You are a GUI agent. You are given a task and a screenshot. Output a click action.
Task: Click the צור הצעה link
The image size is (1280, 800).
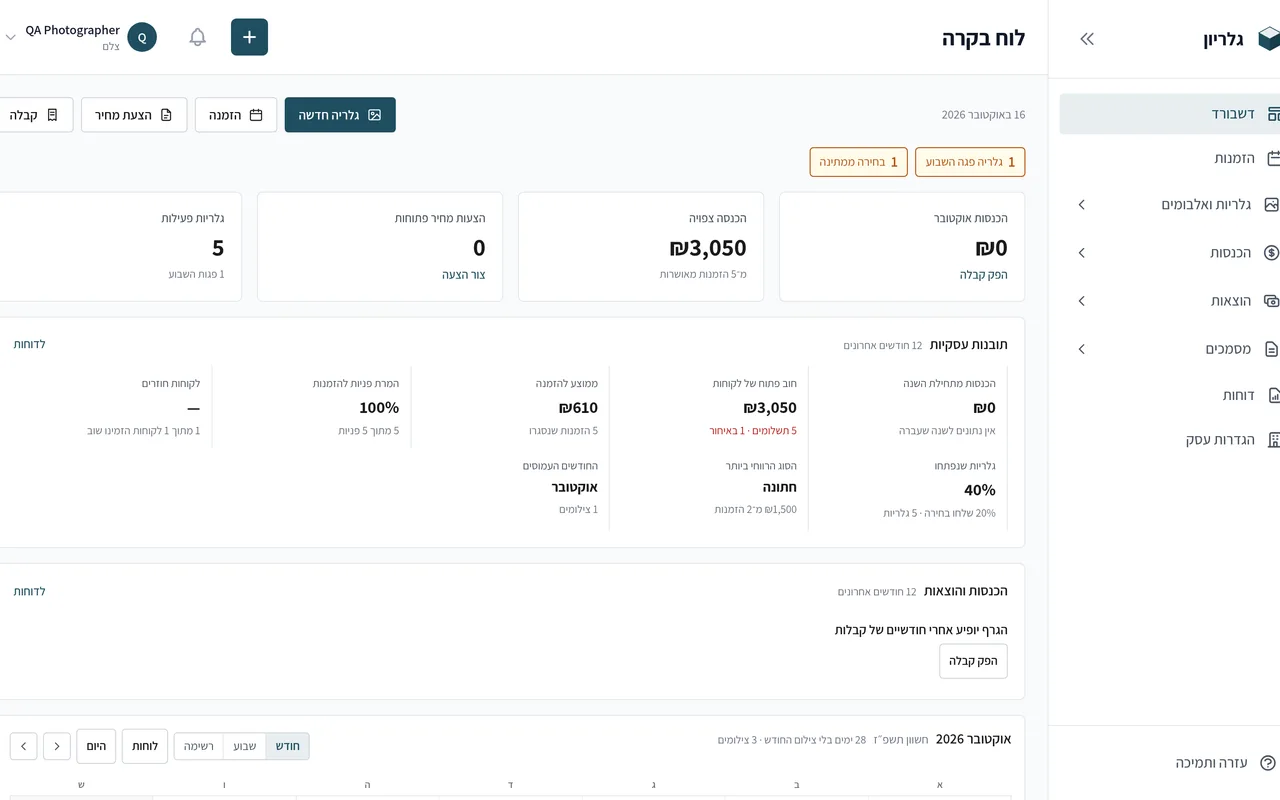pyautogui.click(x=464, y=274)
